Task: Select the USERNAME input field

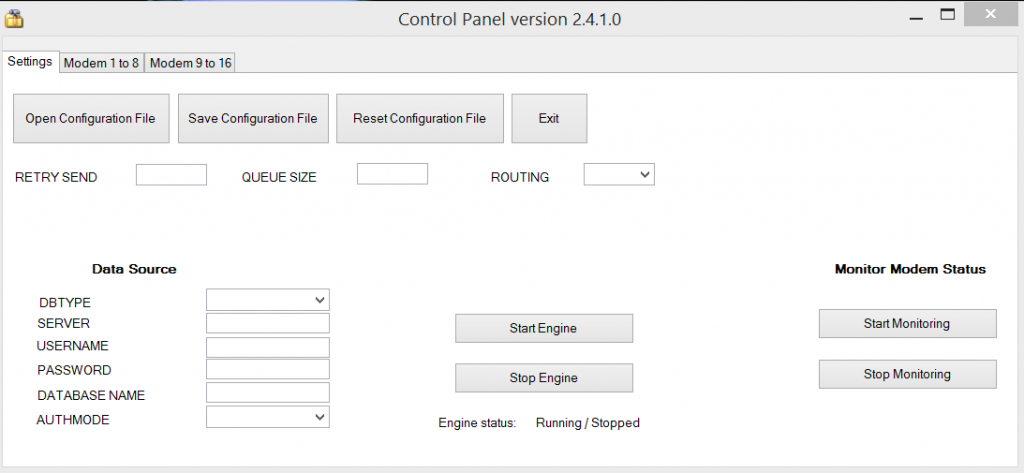Action: point(267,347)
